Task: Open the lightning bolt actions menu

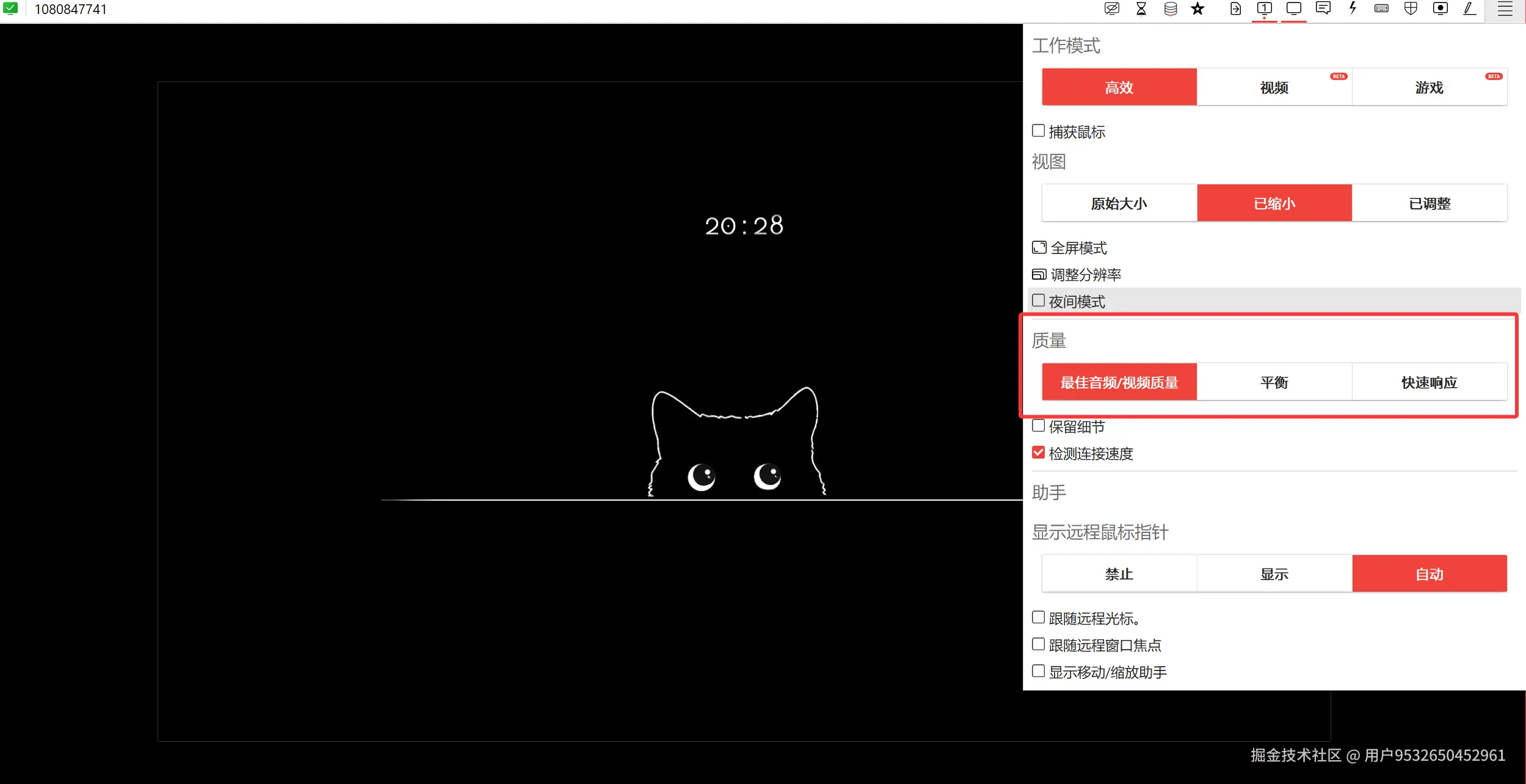Action: tap(1353, 9)
